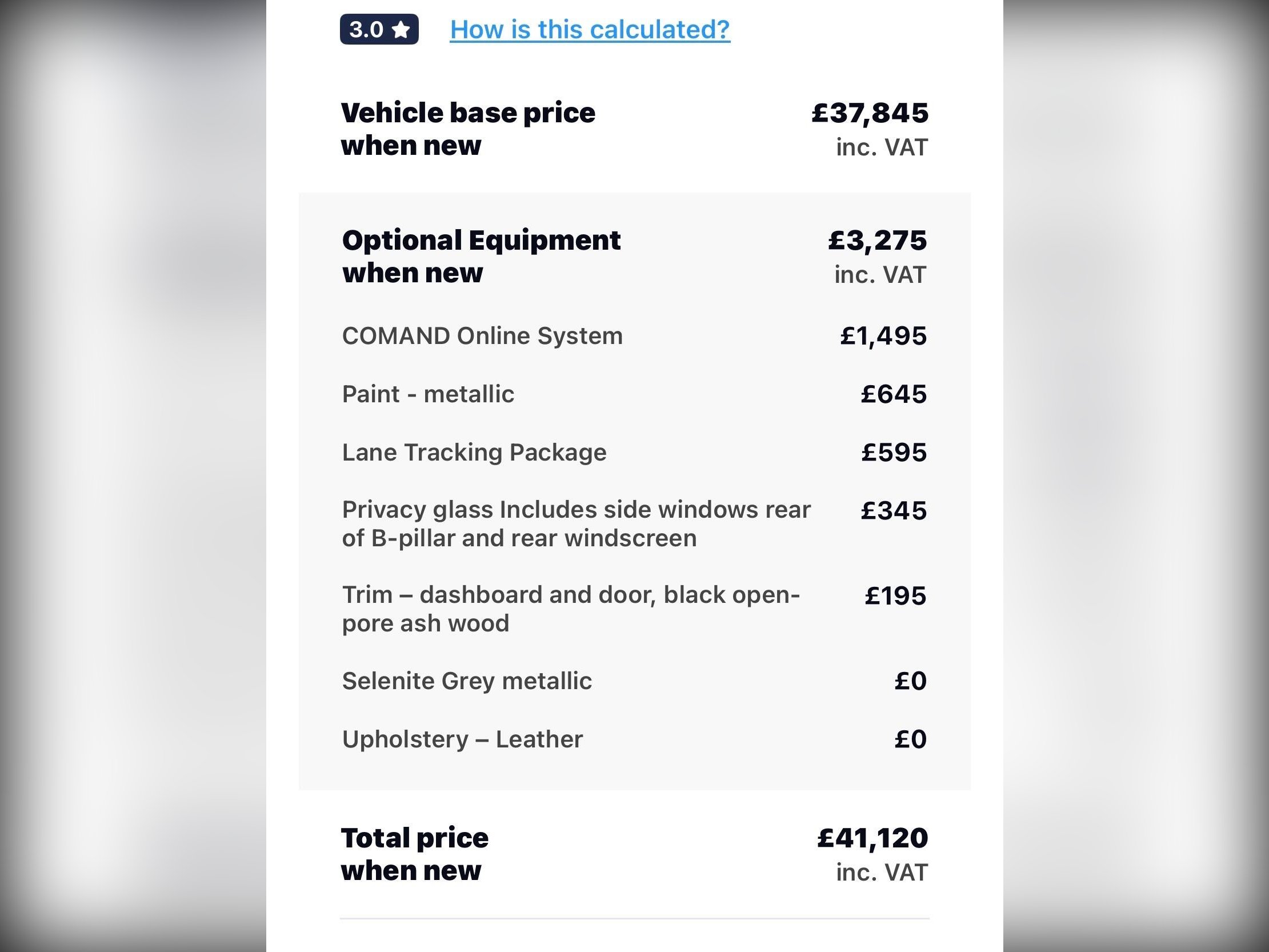Screen dimensions: 1269x952
Task: Click the £595 Lane Tracking price
Action: pyautogui.click(x=893, y=453)
